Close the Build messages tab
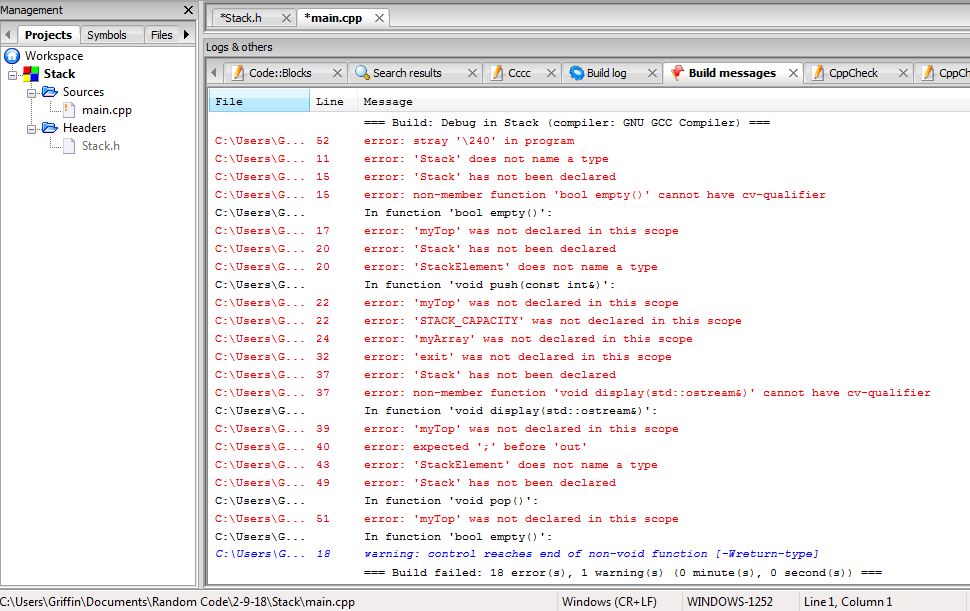 (x=793, y=73)
